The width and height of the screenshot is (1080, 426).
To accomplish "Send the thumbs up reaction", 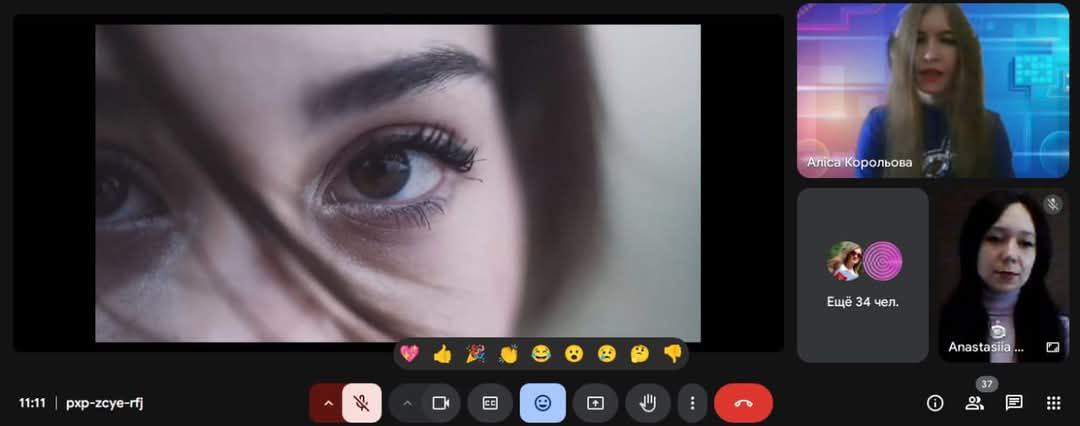I will tap(442, 353).
